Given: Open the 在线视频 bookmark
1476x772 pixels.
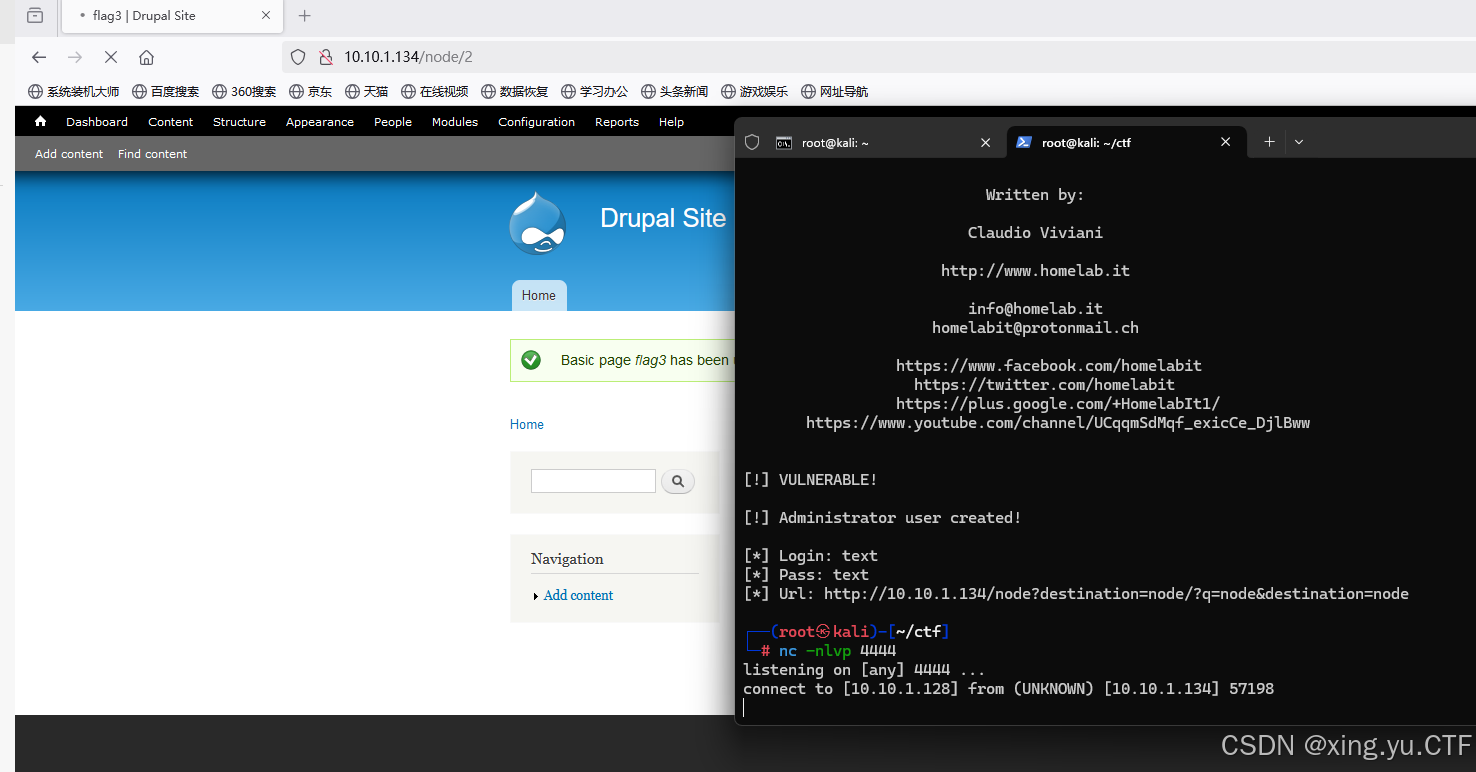Looking at the screenshot, I should tap(435, 91).
